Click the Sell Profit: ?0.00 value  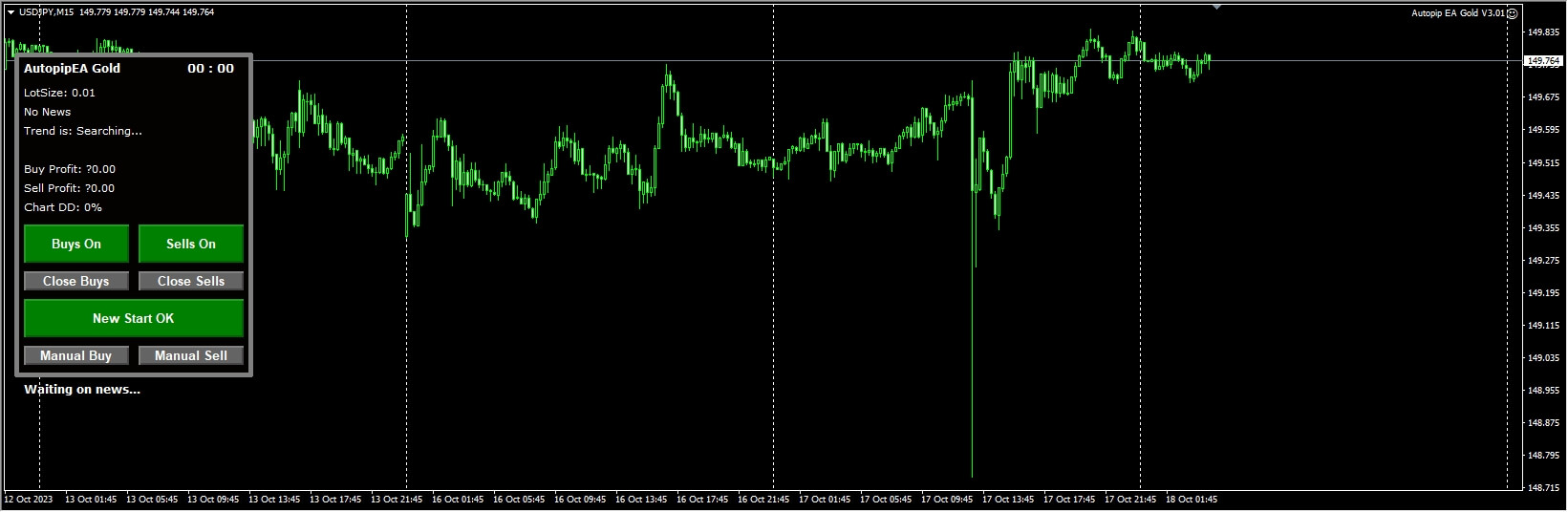[x=69, y=188]
